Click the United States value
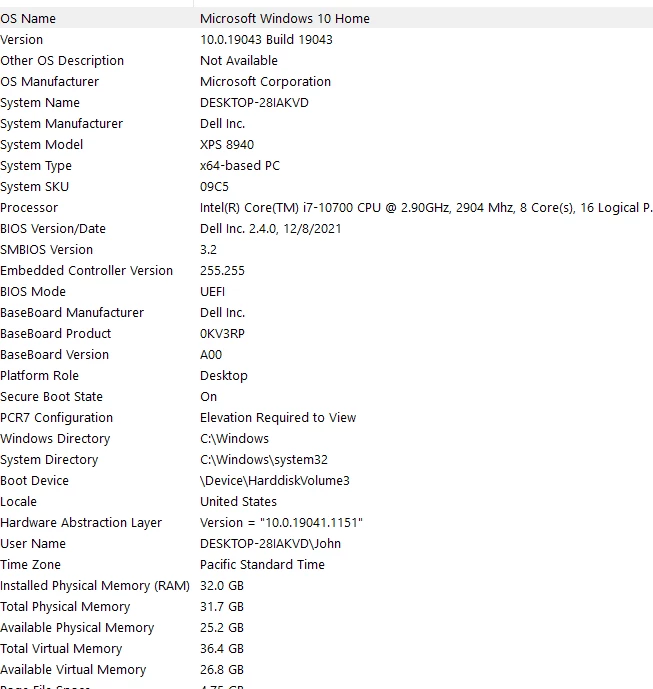This screenshot has height=689, width=653. pyautogui.click(x=238, y=502)
